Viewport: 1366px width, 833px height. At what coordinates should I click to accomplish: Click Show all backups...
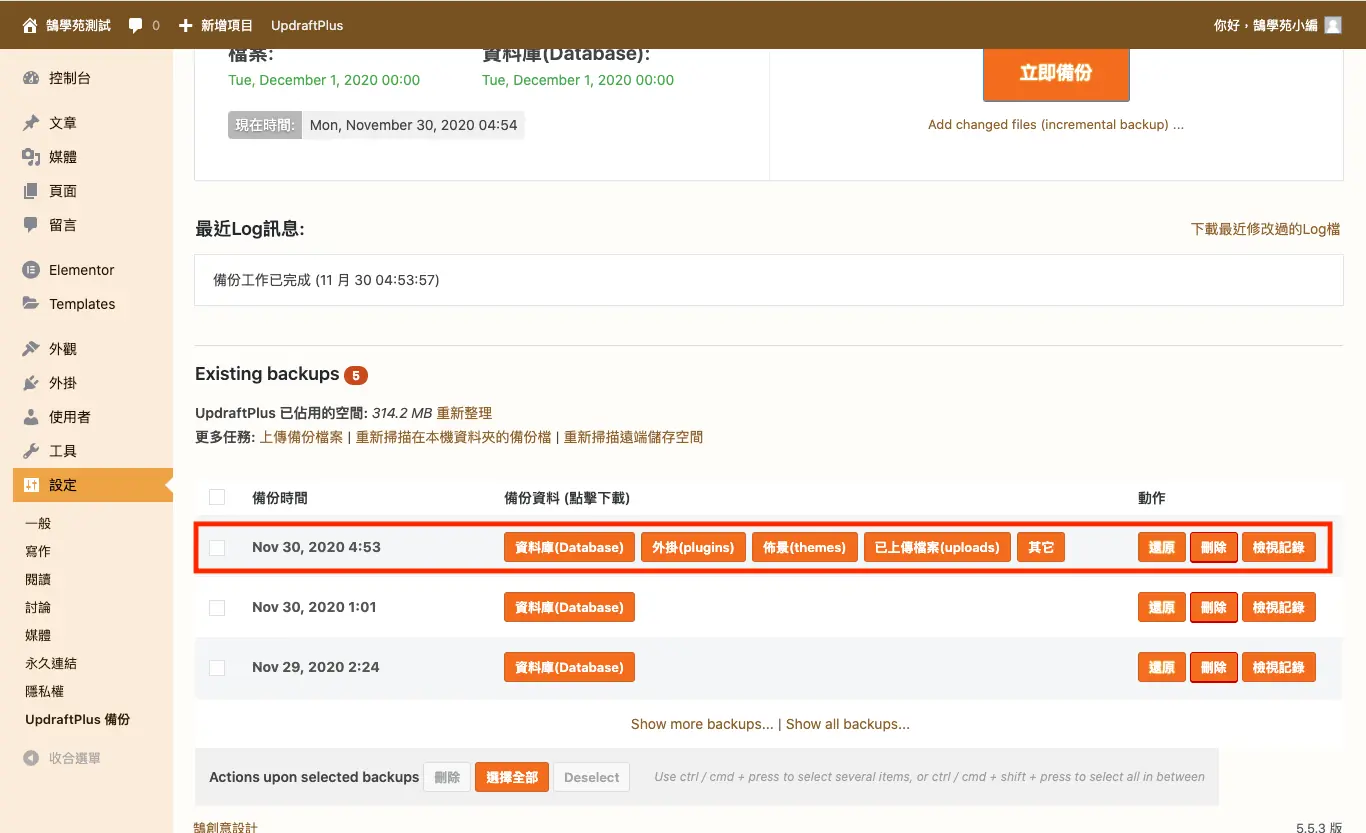click(x=848, y=724)
